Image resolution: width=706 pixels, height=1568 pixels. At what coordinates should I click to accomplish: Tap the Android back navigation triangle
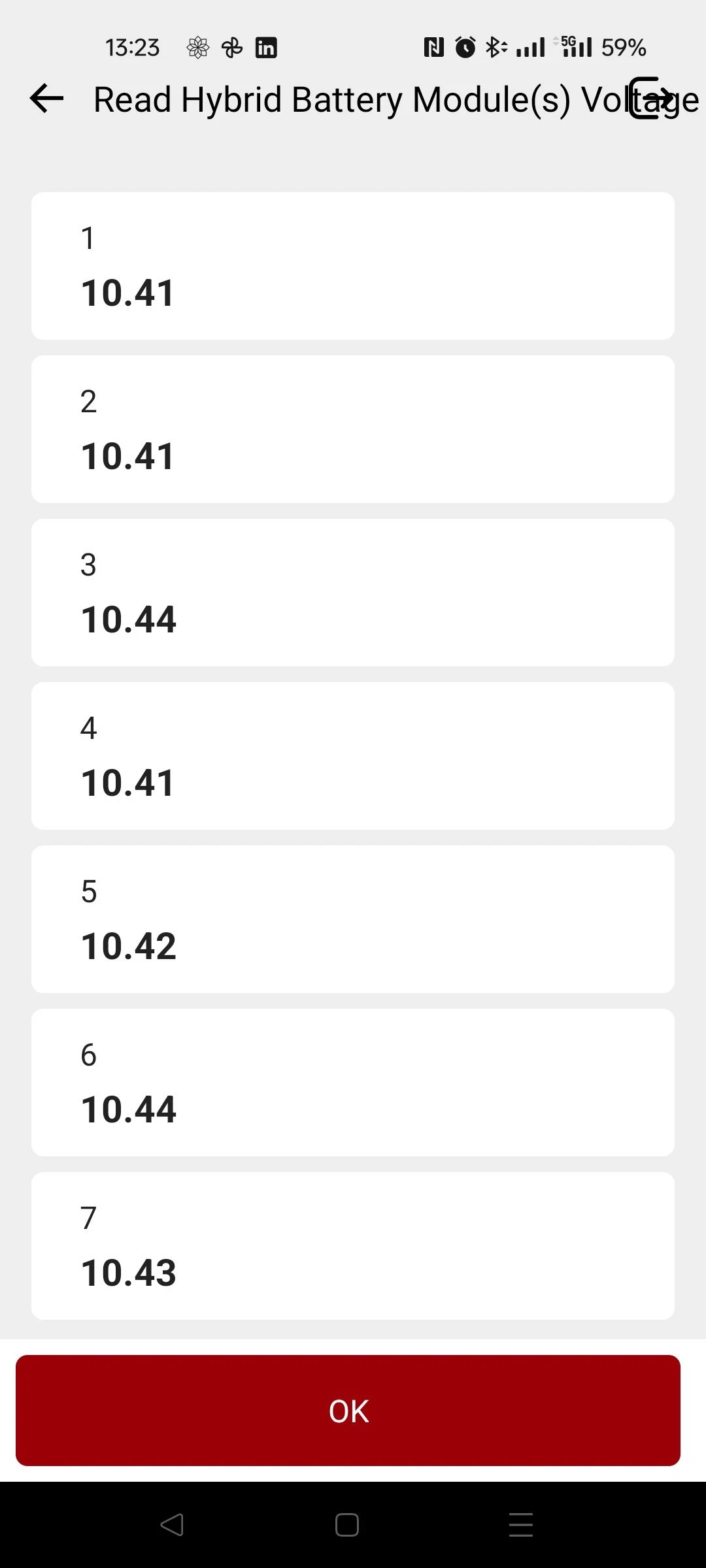pos(172,1525)
